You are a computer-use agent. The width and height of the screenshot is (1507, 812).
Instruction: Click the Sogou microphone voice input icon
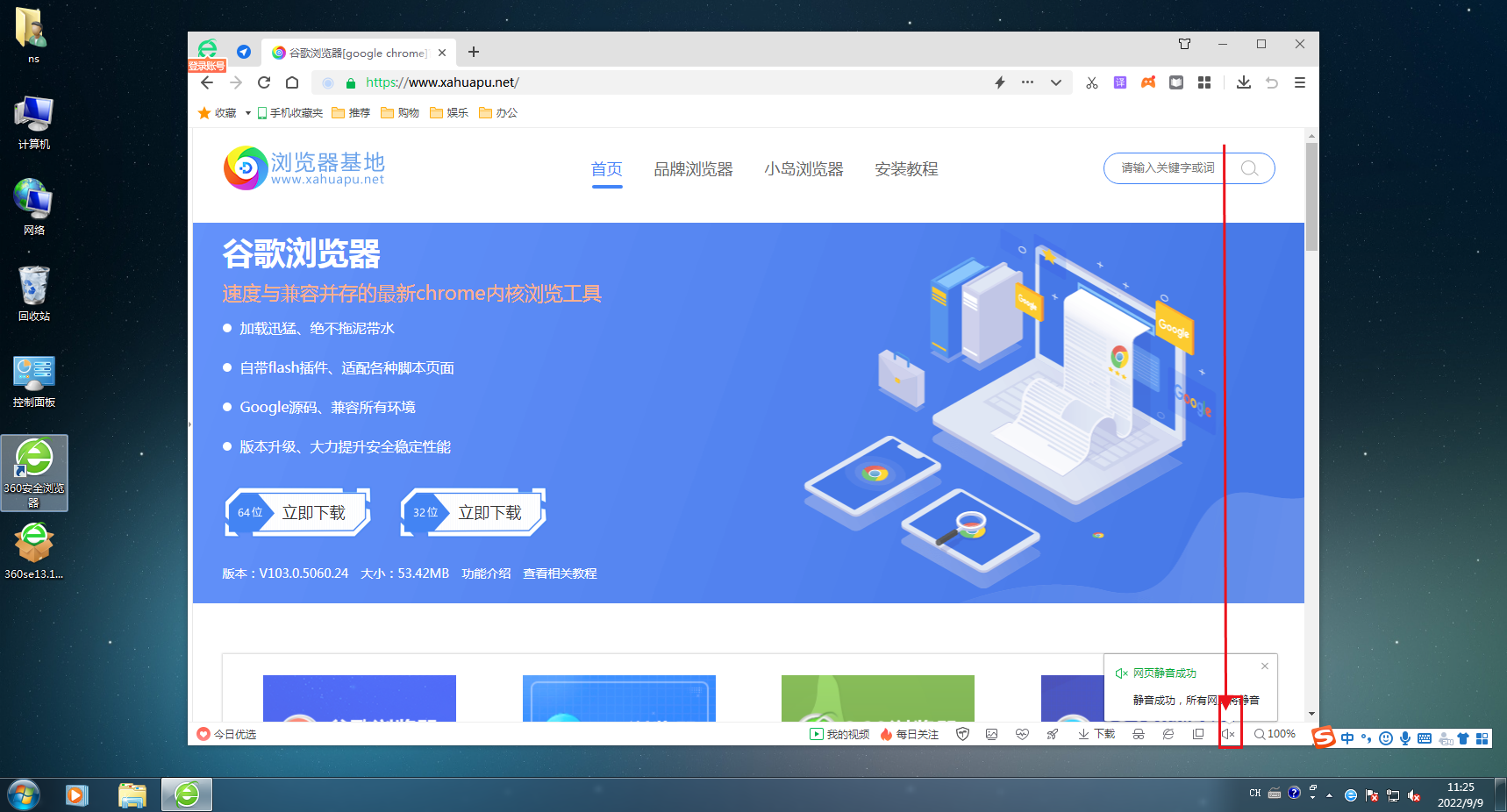1405,738
